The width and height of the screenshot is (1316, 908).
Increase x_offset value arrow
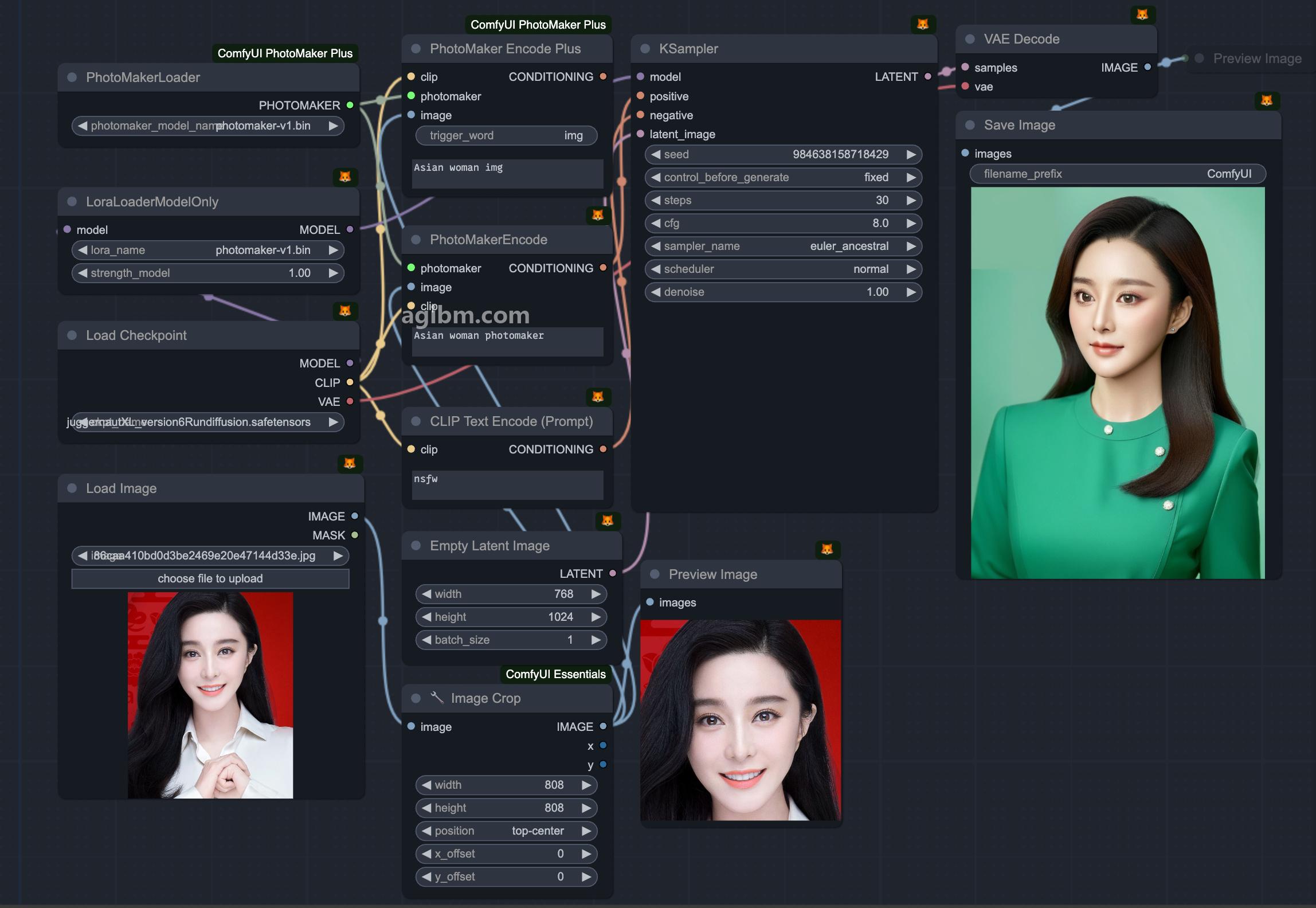(x=586, y=854)
